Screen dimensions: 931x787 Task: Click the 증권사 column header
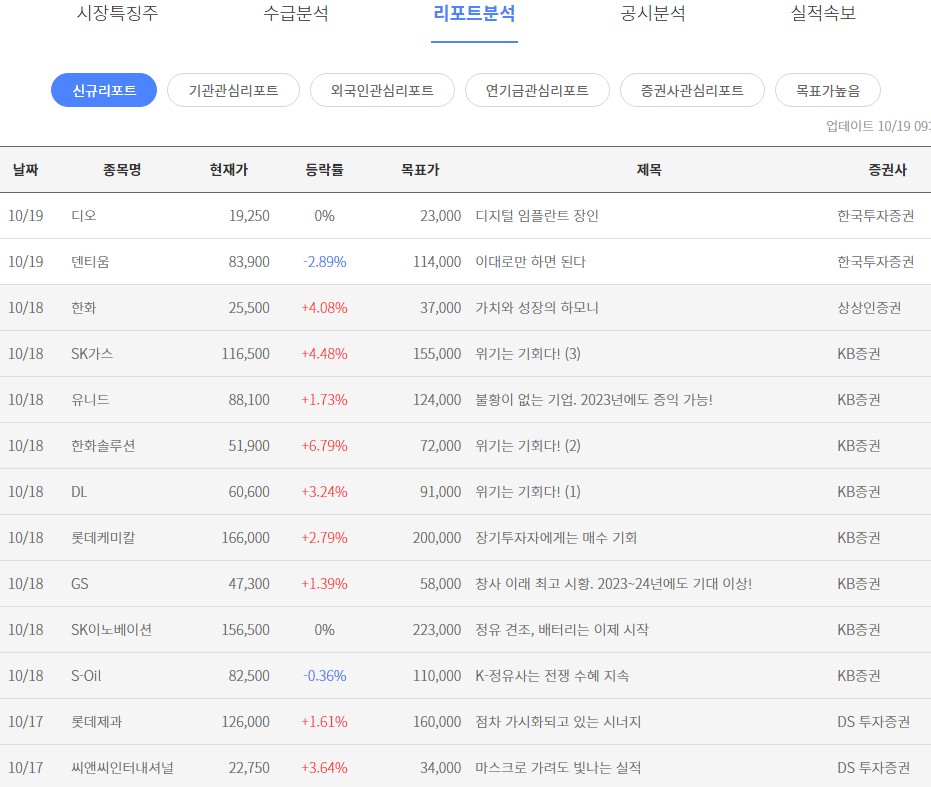[887, 170]
